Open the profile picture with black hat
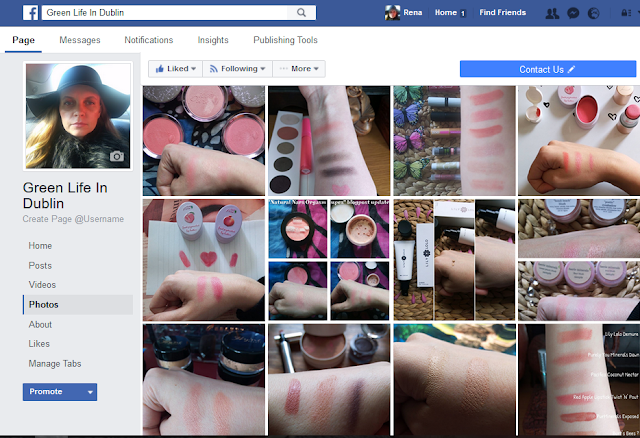640x438 pixels. click(x=78, y=116)
